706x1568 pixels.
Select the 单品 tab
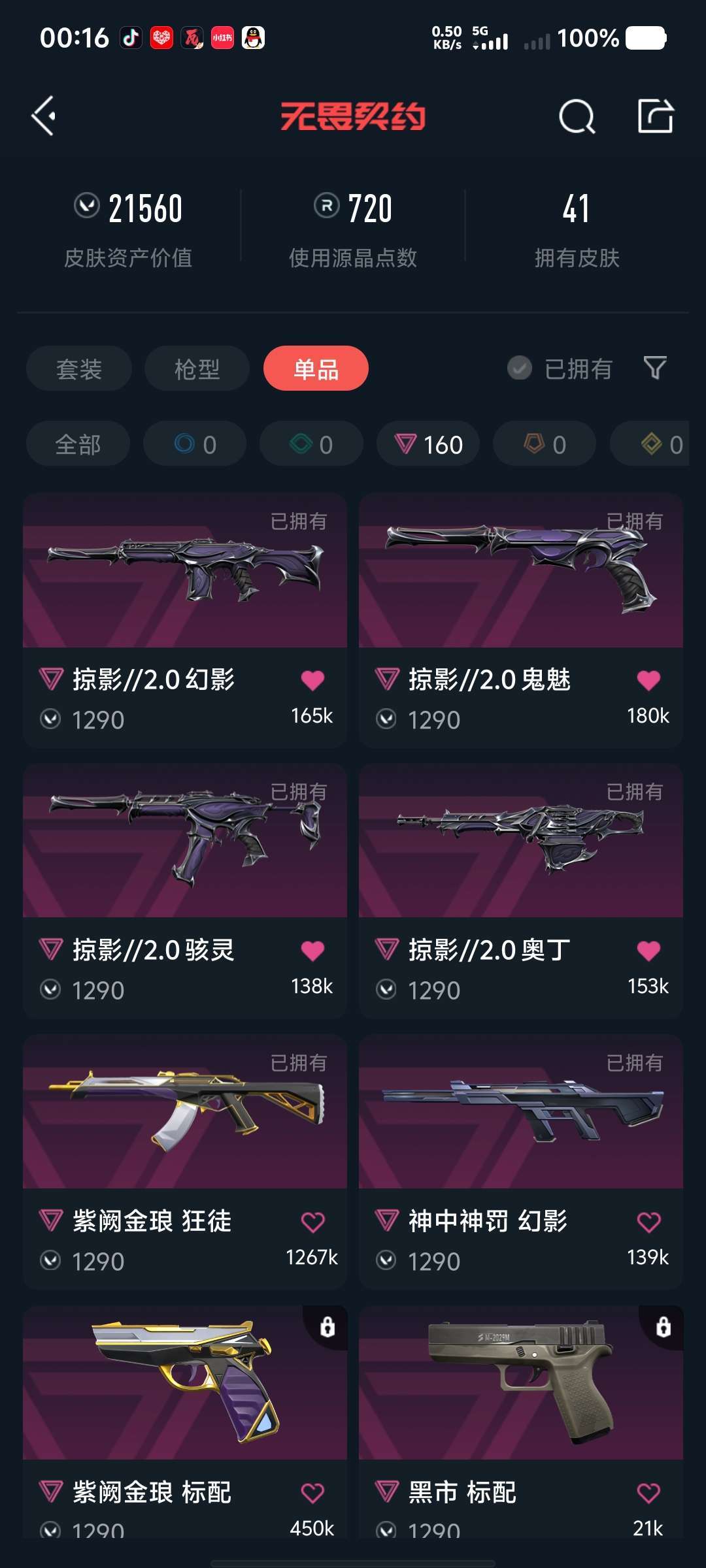click(316, 368)
